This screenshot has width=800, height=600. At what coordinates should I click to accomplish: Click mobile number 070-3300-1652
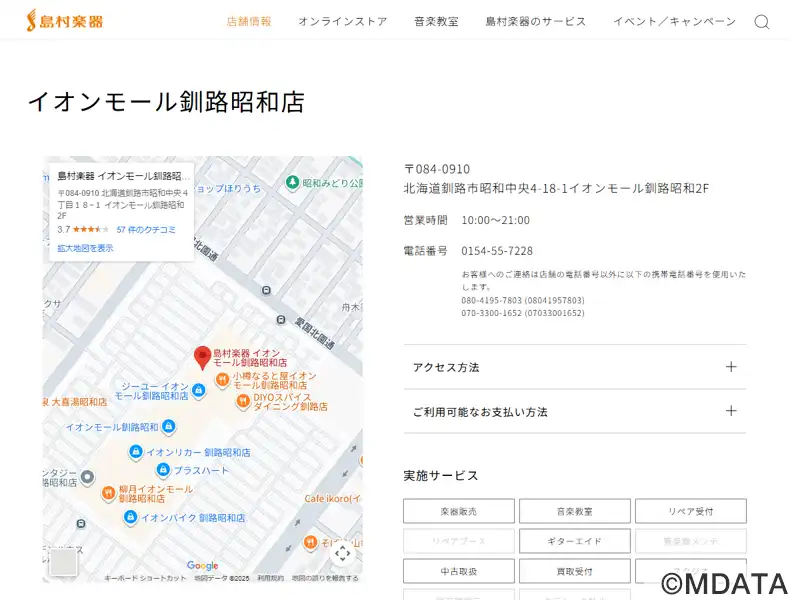point(491,313)
